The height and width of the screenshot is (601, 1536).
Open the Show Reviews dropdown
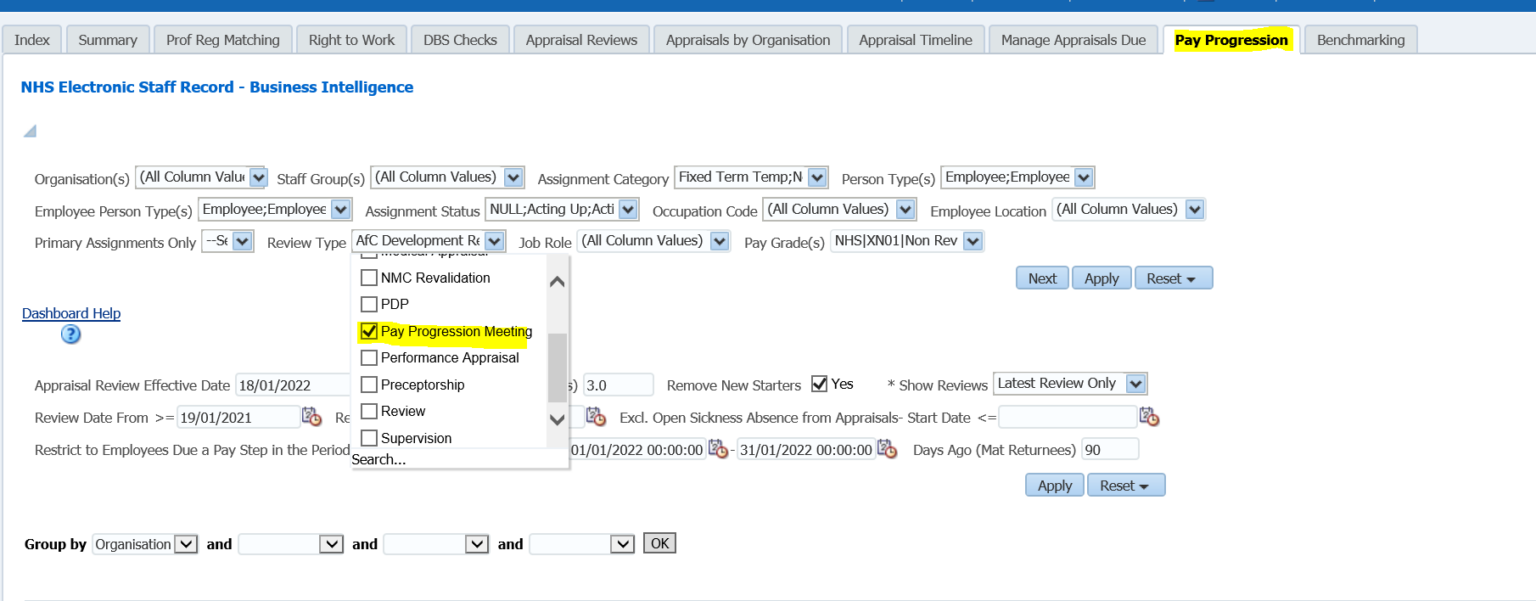point(1135,384)
